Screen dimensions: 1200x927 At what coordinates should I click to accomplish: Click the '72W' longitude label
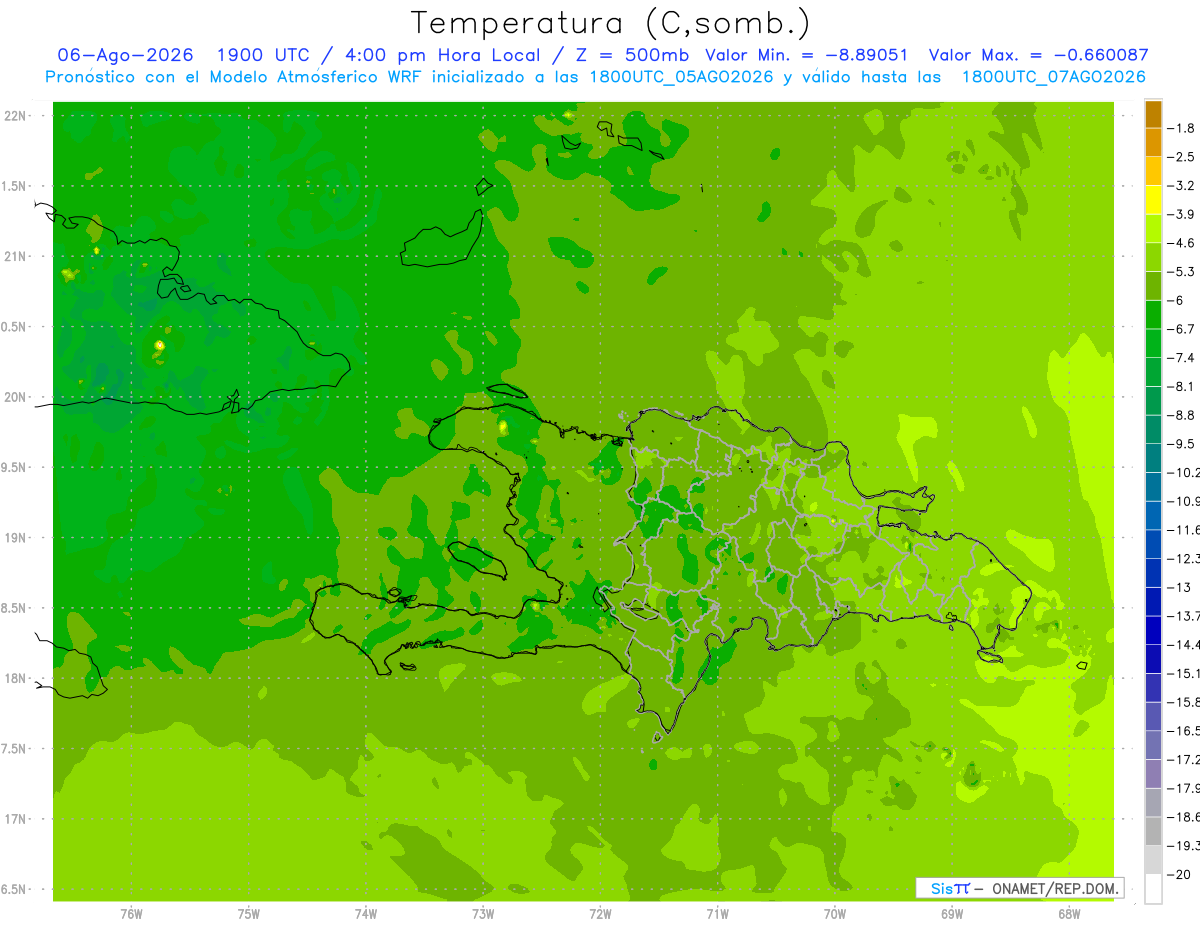tap(600, 913)
